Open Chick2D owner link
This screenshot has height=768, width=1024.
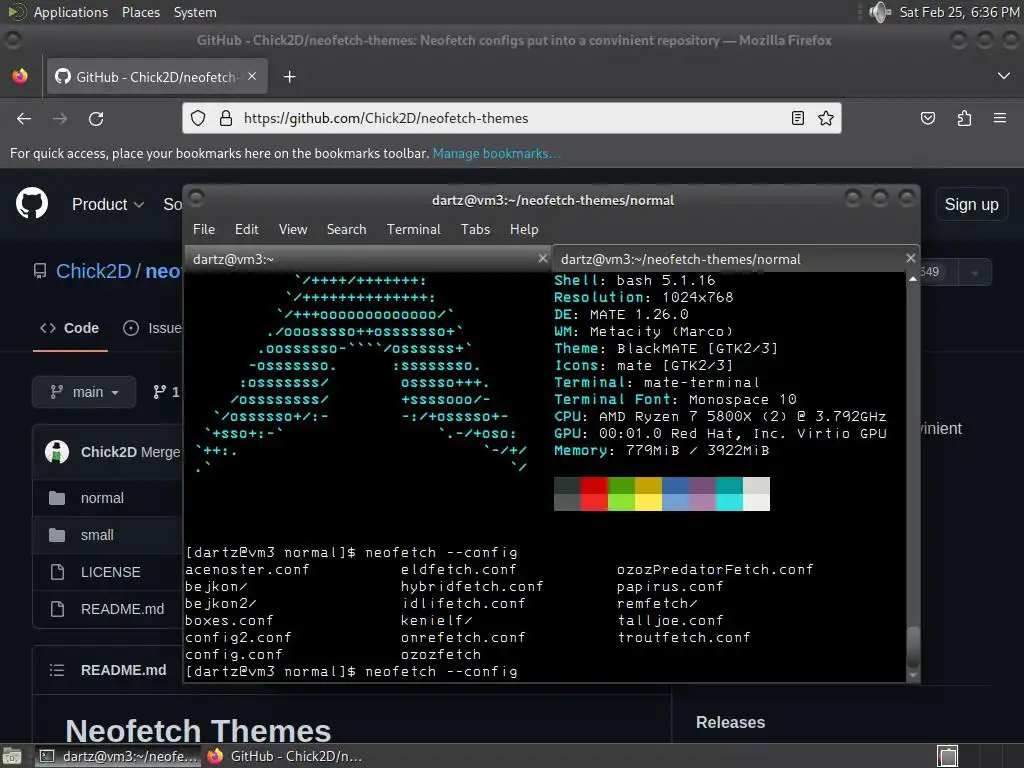[93, 271]
